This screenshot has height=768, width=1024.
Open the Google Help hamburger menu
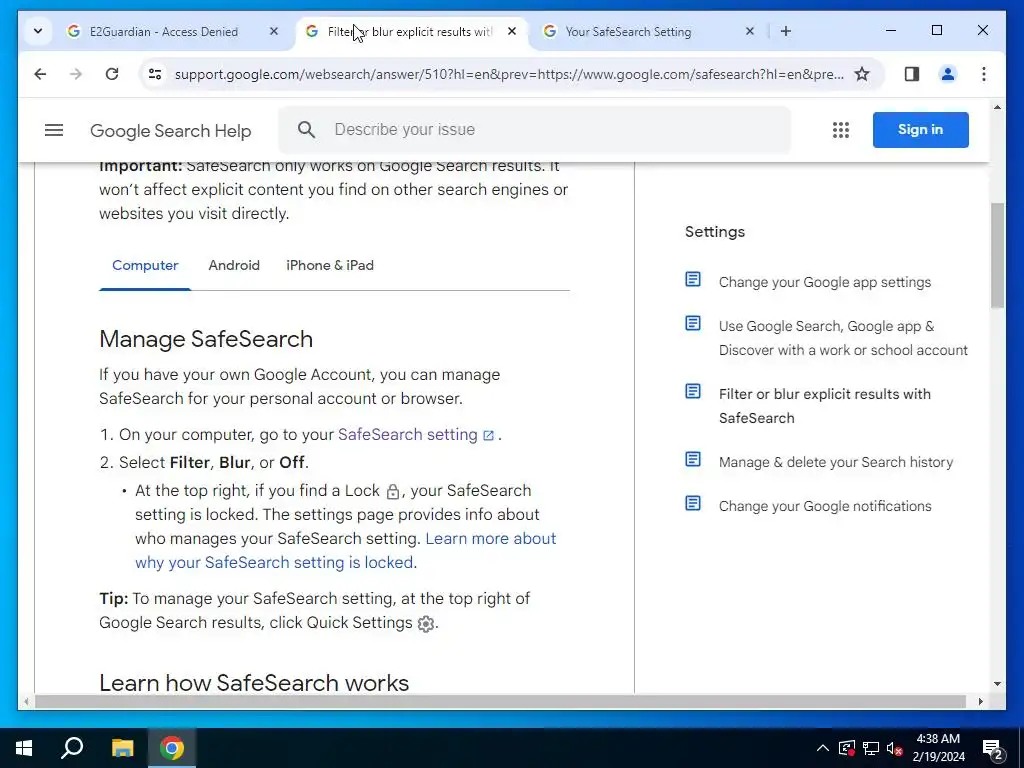[54, 130]
